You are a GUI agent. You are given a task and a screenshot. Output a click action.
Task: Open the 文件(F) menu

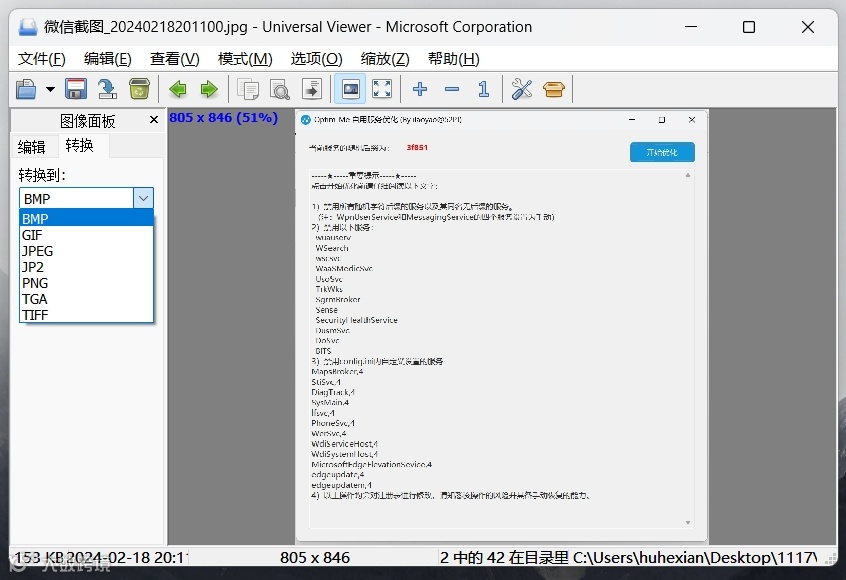(x=42, y=59)
